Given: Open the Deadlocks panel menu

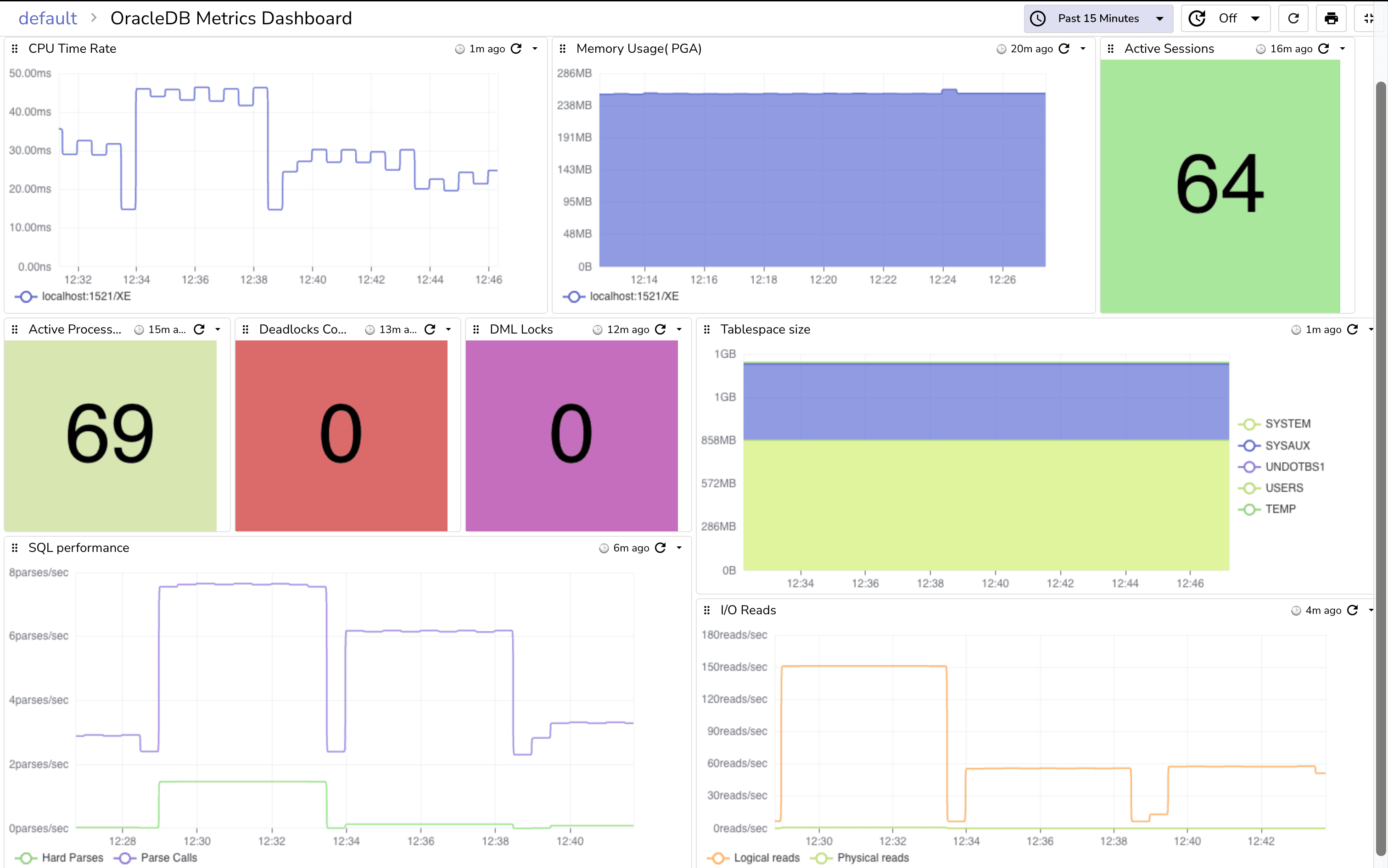Looking at the screenshot, I should 448,329.
